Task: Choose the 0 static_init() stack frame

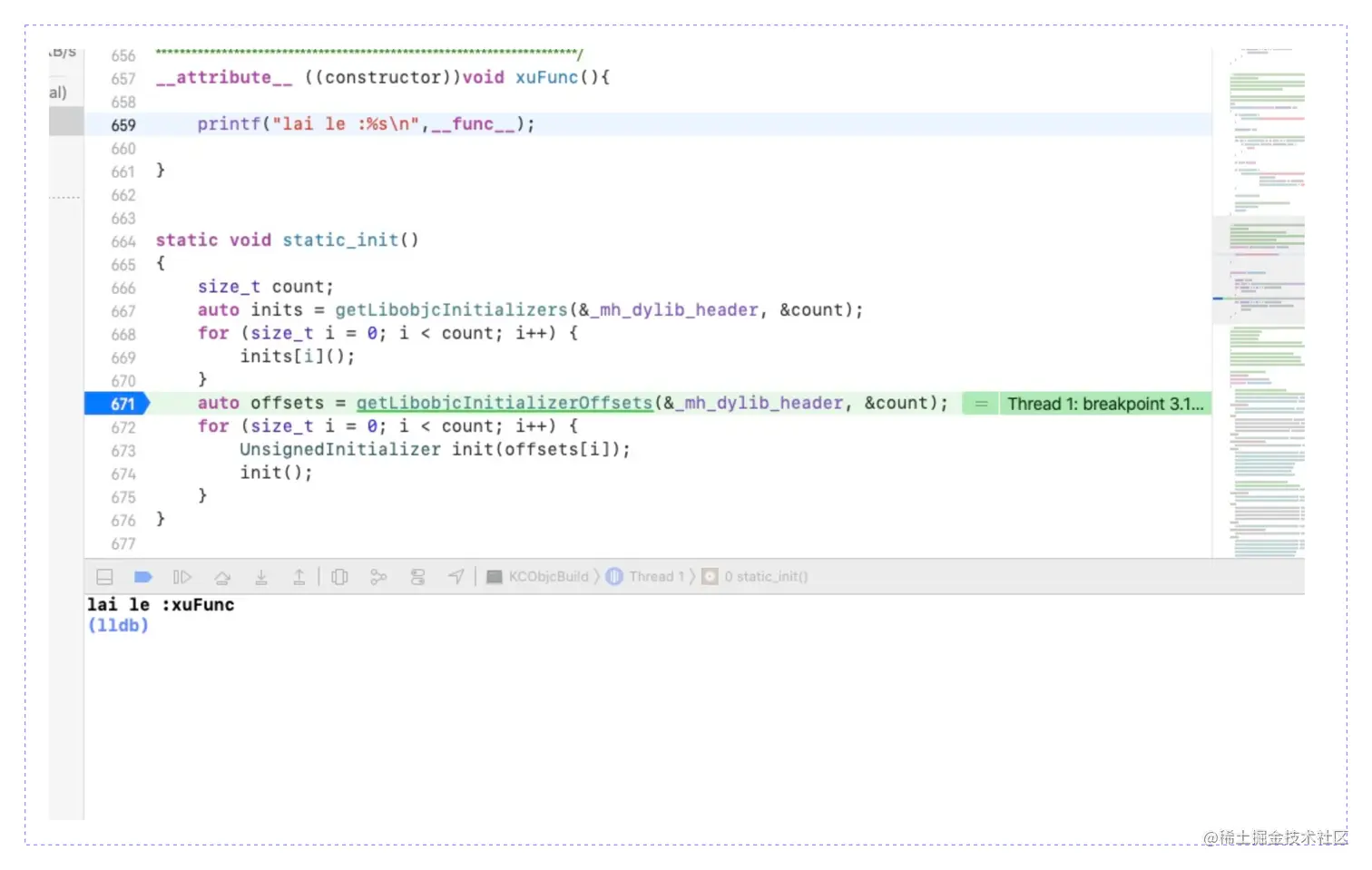Action: pos(755,577)
